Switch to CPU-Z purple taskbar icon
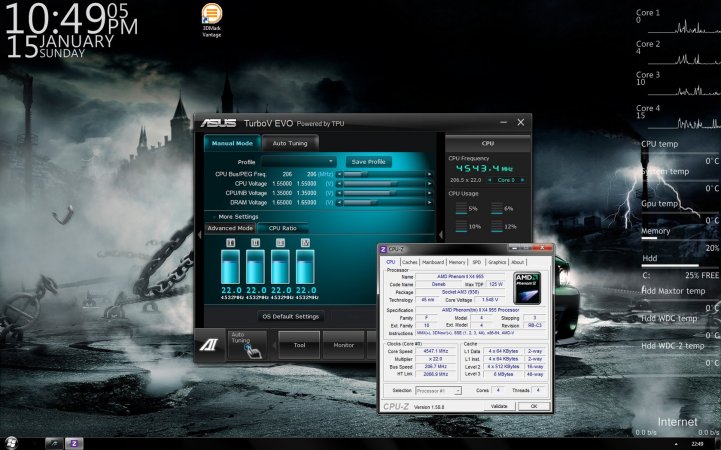The width and height of the screenshot is (721, 450). (74, 443)
